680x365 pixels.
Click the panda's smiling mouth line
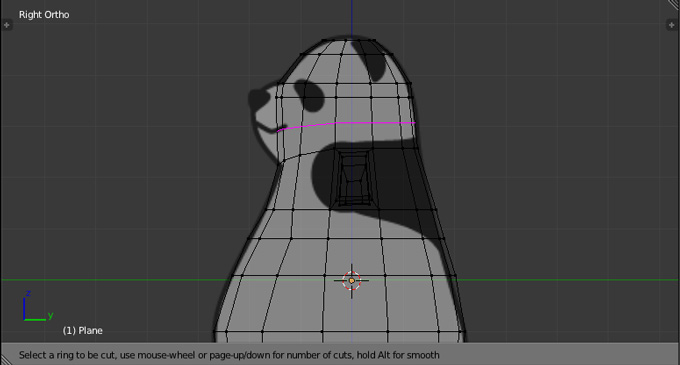(266, 127)
